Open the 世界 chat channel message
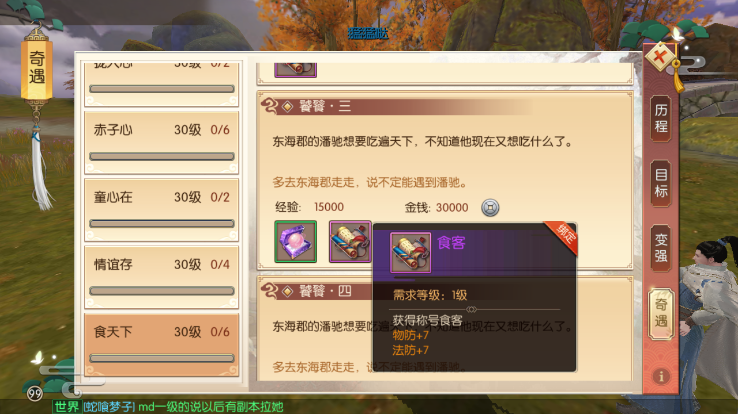 pos(168,407)
